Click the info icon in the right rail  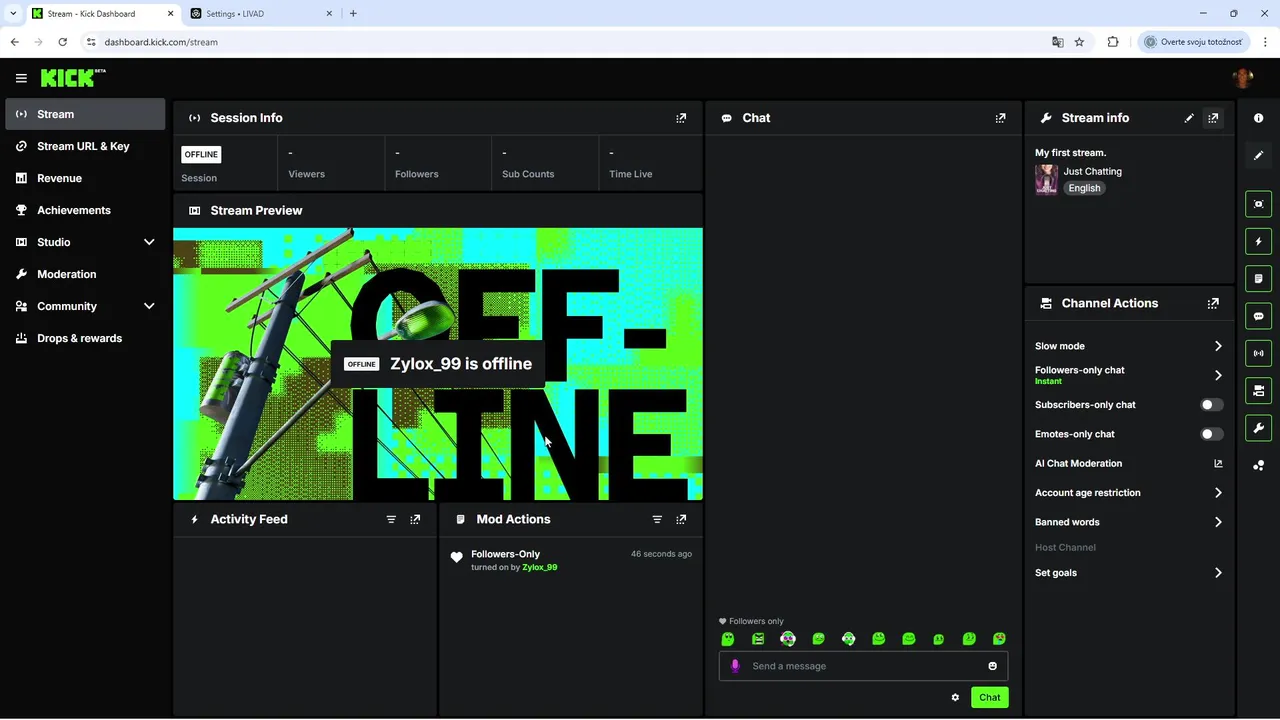pyautogui.click(x=1258, y=118)
